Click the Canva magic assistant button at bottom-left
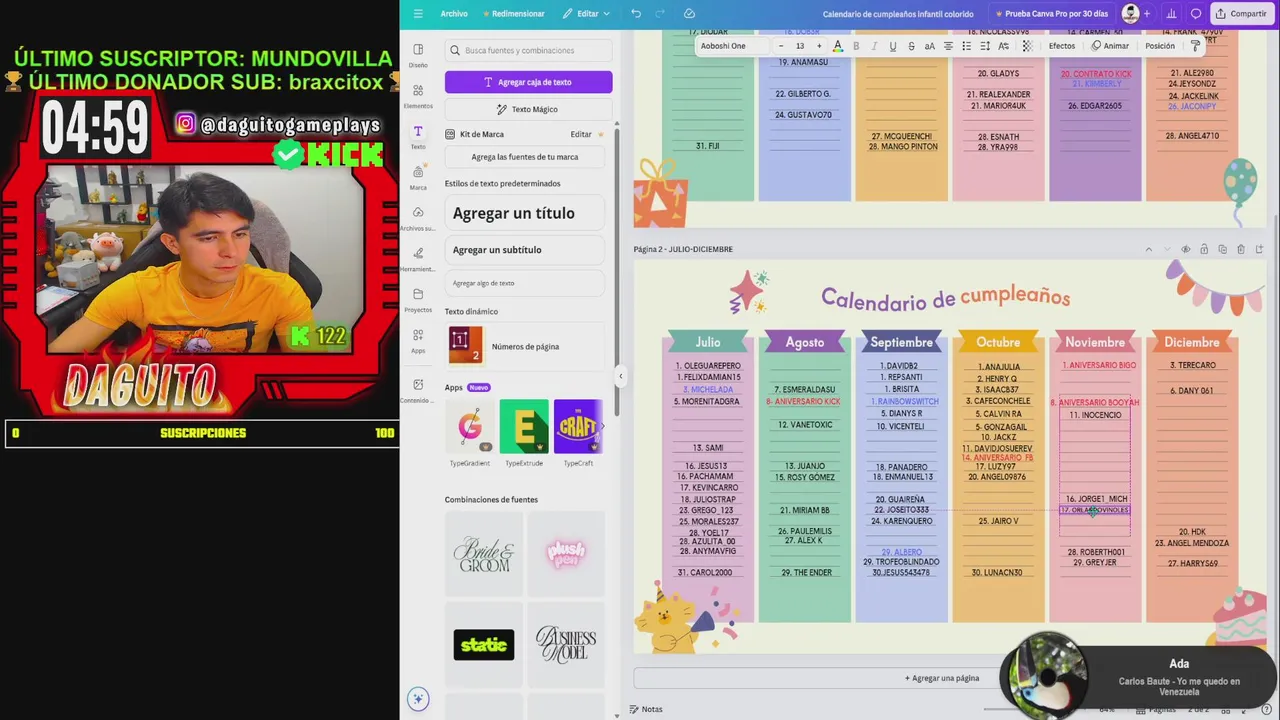This screenshot has width=1280, height=720. pos(418,698)
